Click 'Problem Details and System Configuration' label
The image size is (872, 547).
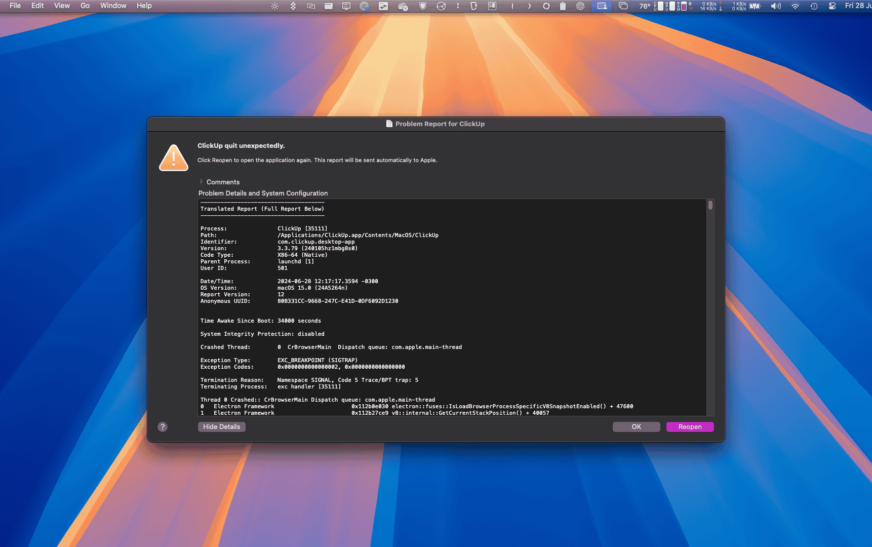click(263, 193)
